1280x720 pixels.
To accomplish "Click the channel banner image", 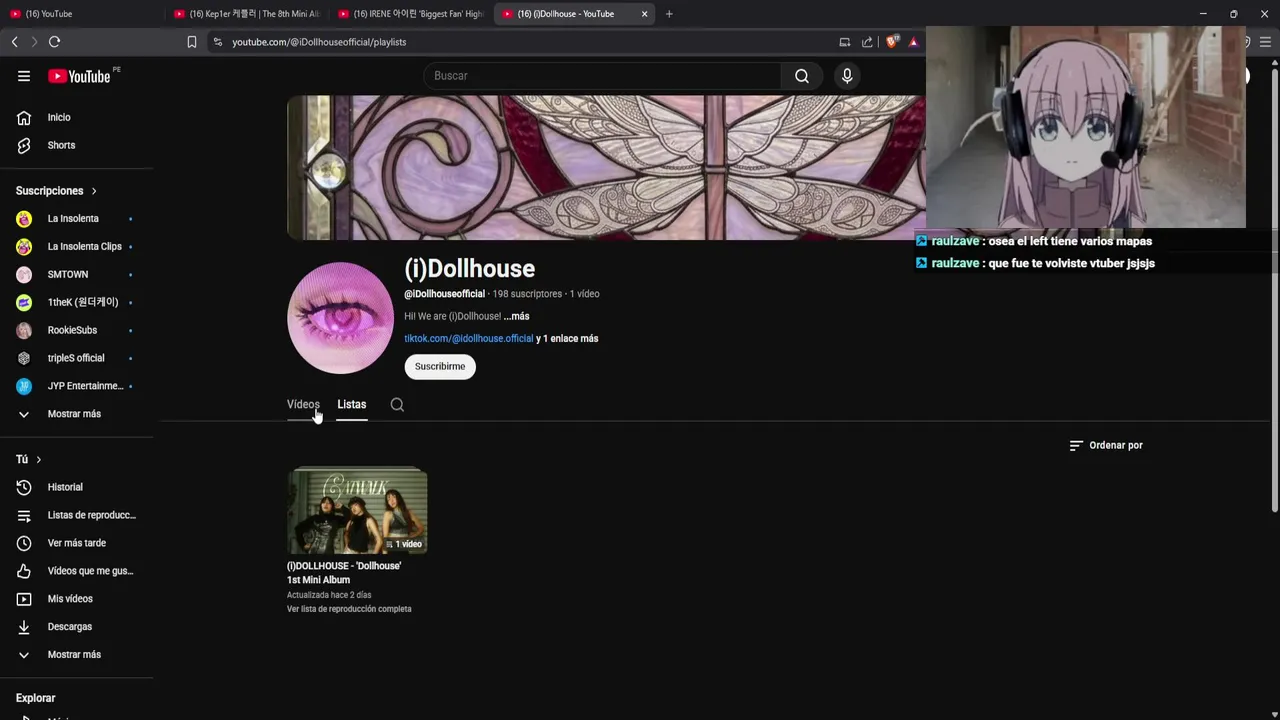I will 606,168.
